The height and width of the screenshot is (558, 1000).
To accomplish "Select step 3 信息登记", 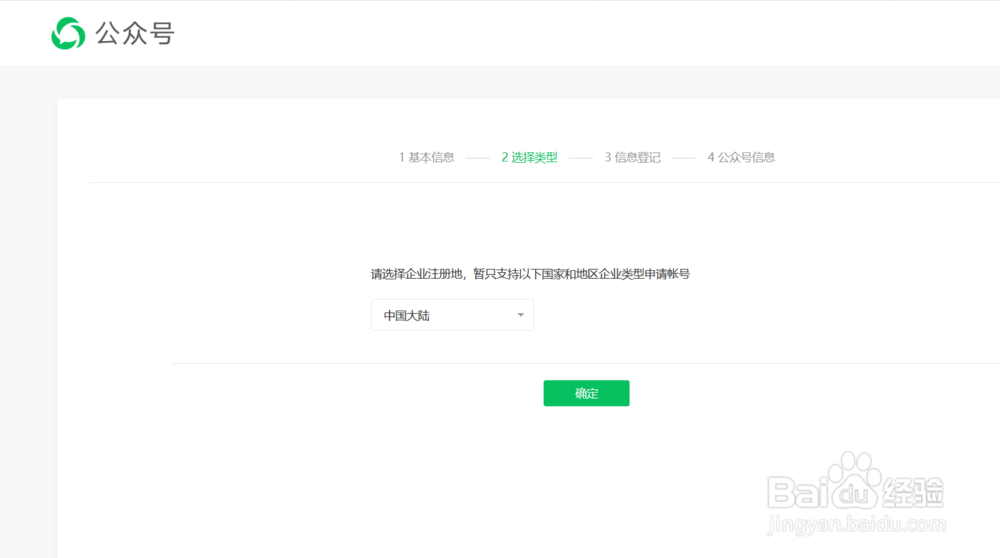I will pyautogui.click(x=633, y=157).
